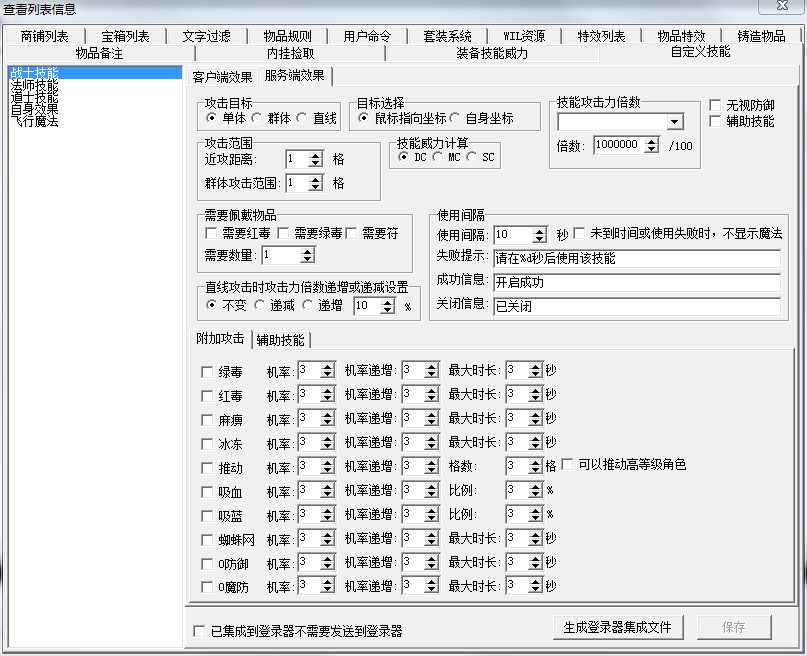Click the 倍数 value spinner
The image size is (807, 656).
pyautogui.click(x=658, y=145)
